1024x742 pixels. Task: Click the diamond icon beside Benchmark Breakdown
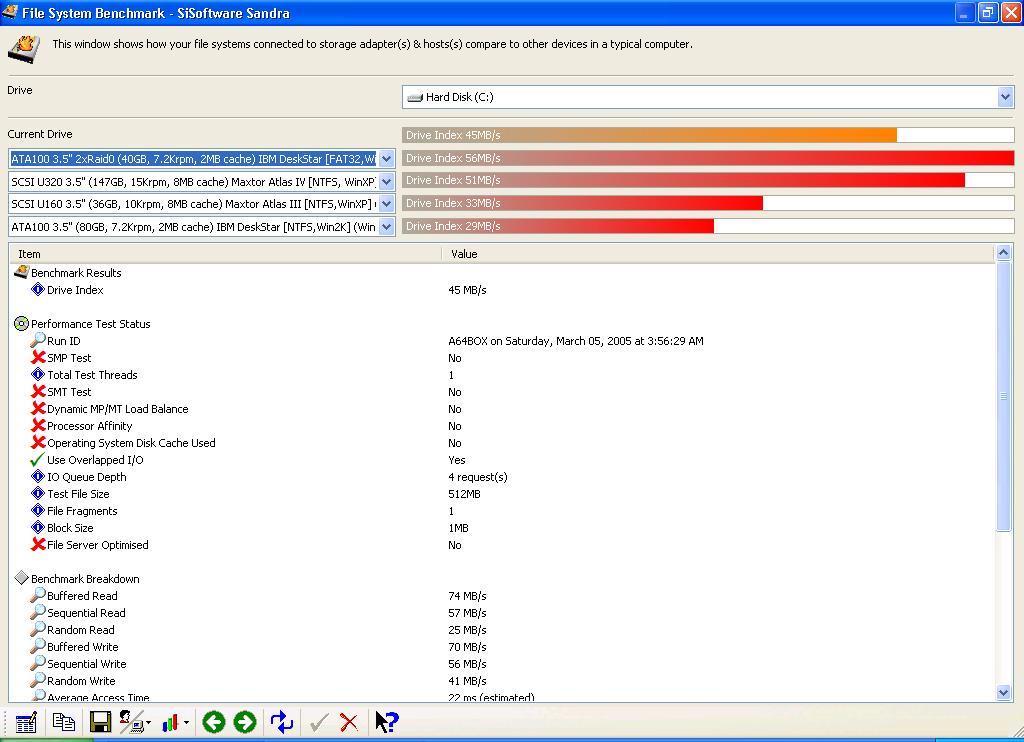pos(22,578)
